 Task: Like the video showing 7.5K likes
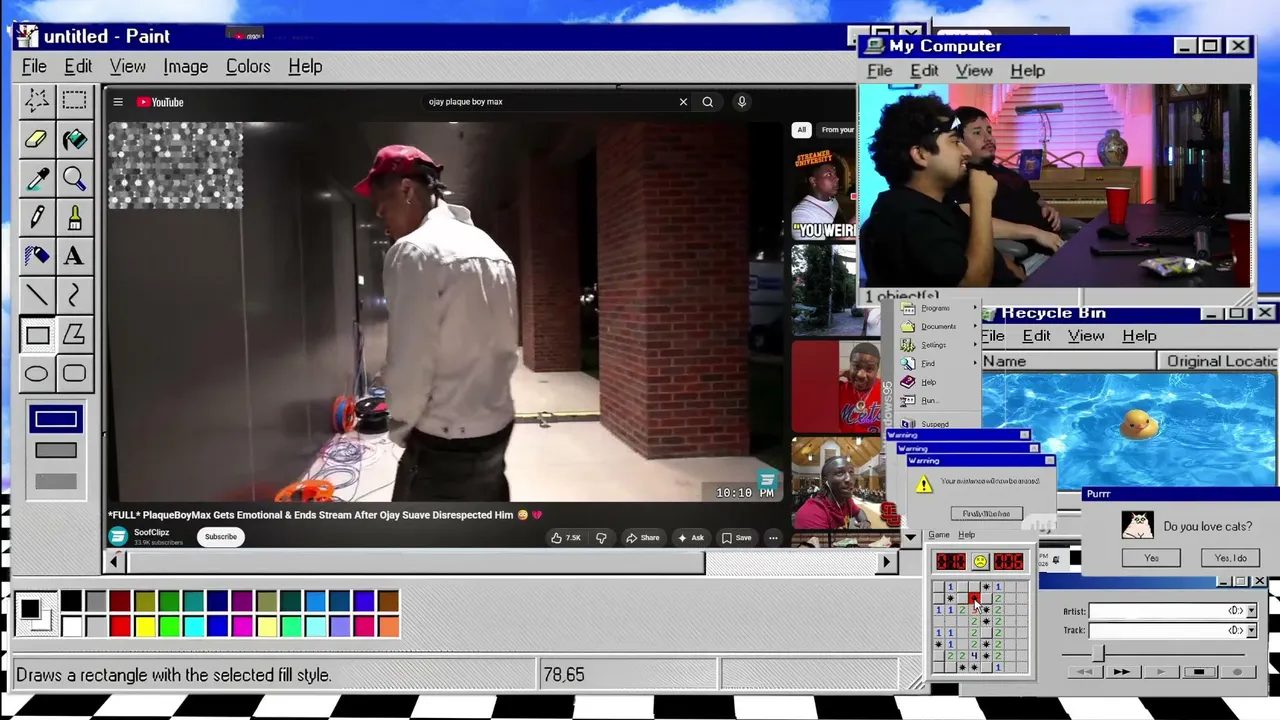pyautogui.click(x=565, y=538)
